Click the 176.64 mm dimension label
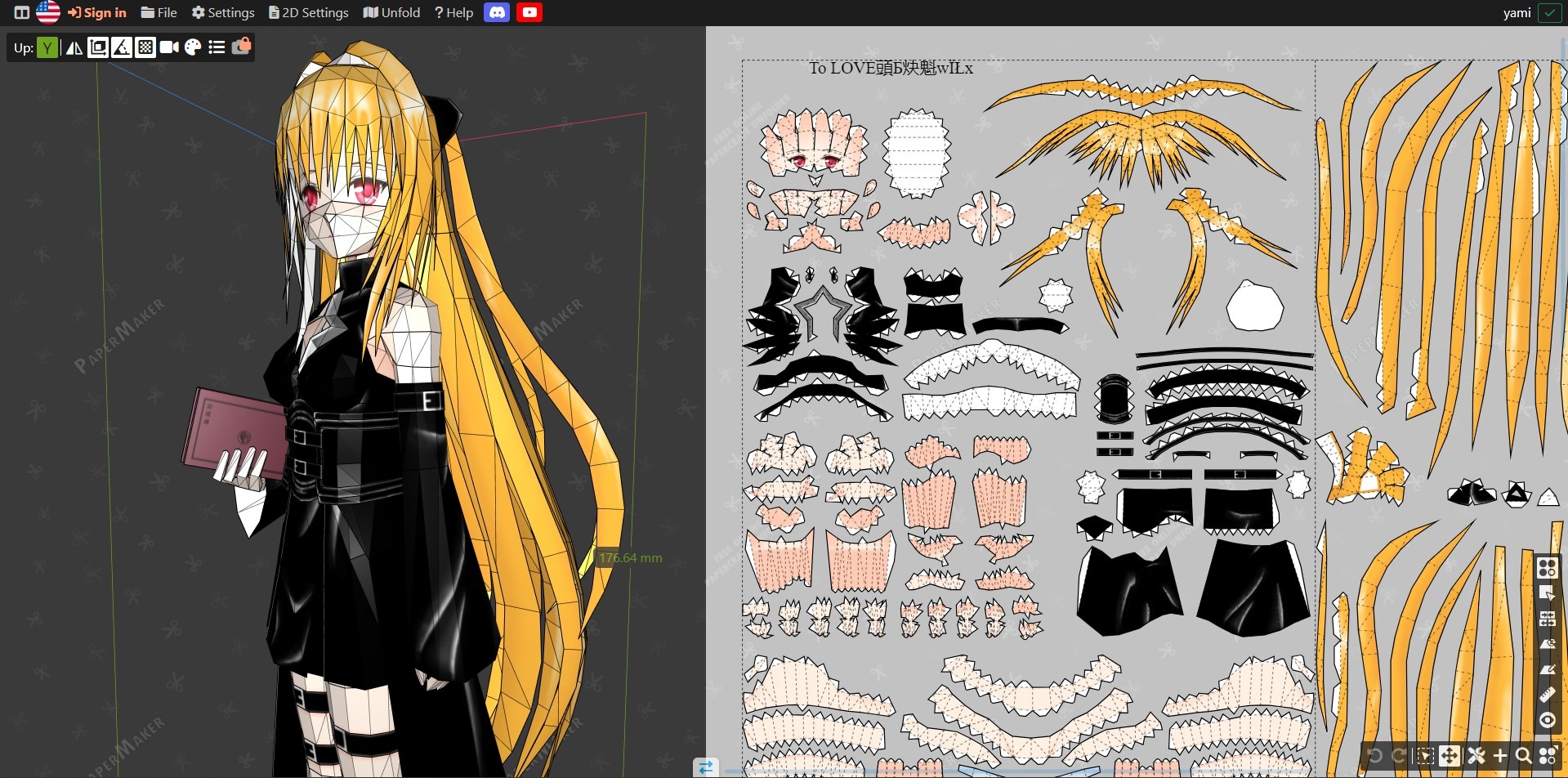This screenshot has height=778, width=1568. pos(630,558)
